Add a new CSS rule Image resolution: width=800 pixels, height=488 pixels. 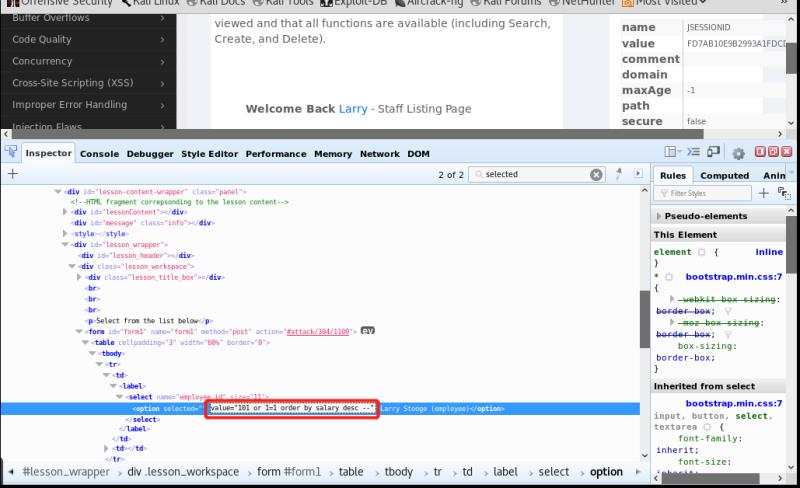pos(763,193)
